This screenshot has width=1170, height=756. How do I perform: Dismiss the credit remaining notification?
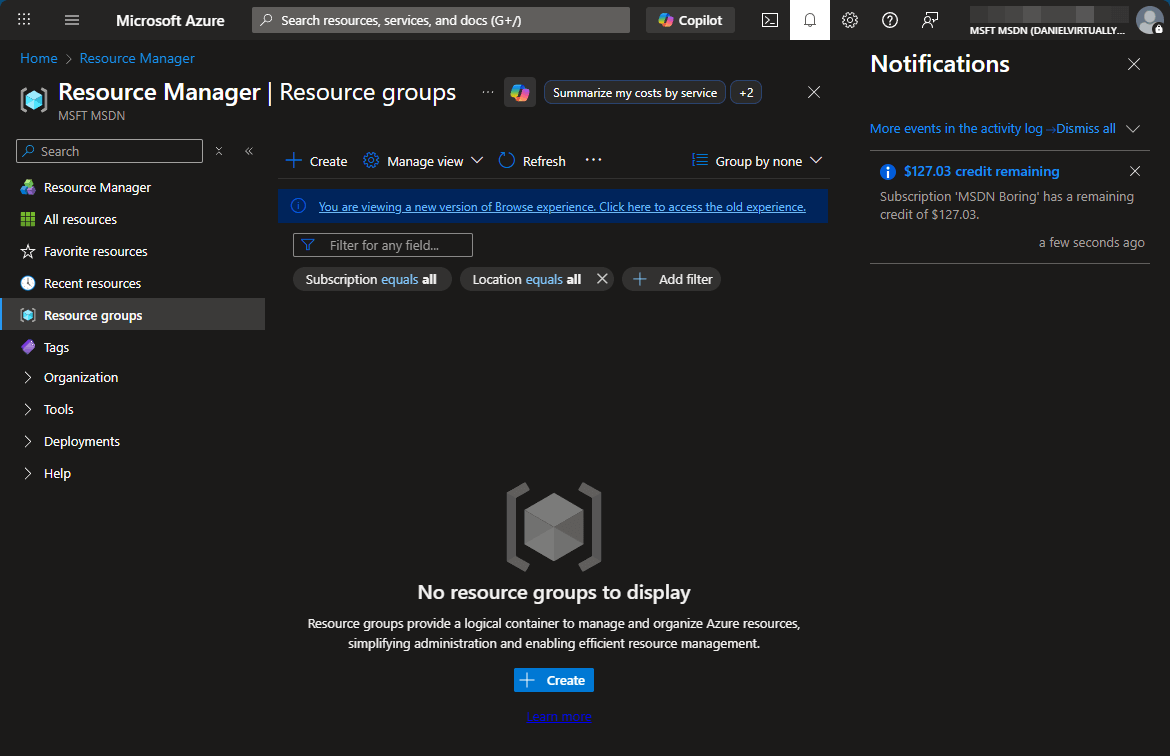(1135, 171)
